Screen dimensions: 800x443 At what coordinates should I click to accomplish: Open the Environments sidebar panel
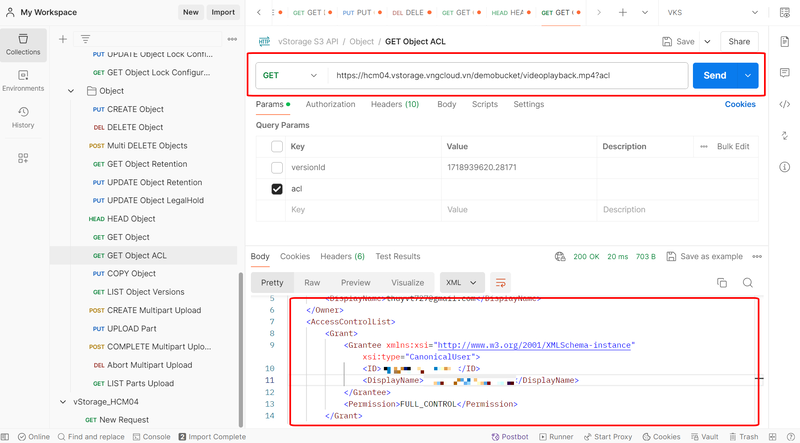[x=23, y=79]
